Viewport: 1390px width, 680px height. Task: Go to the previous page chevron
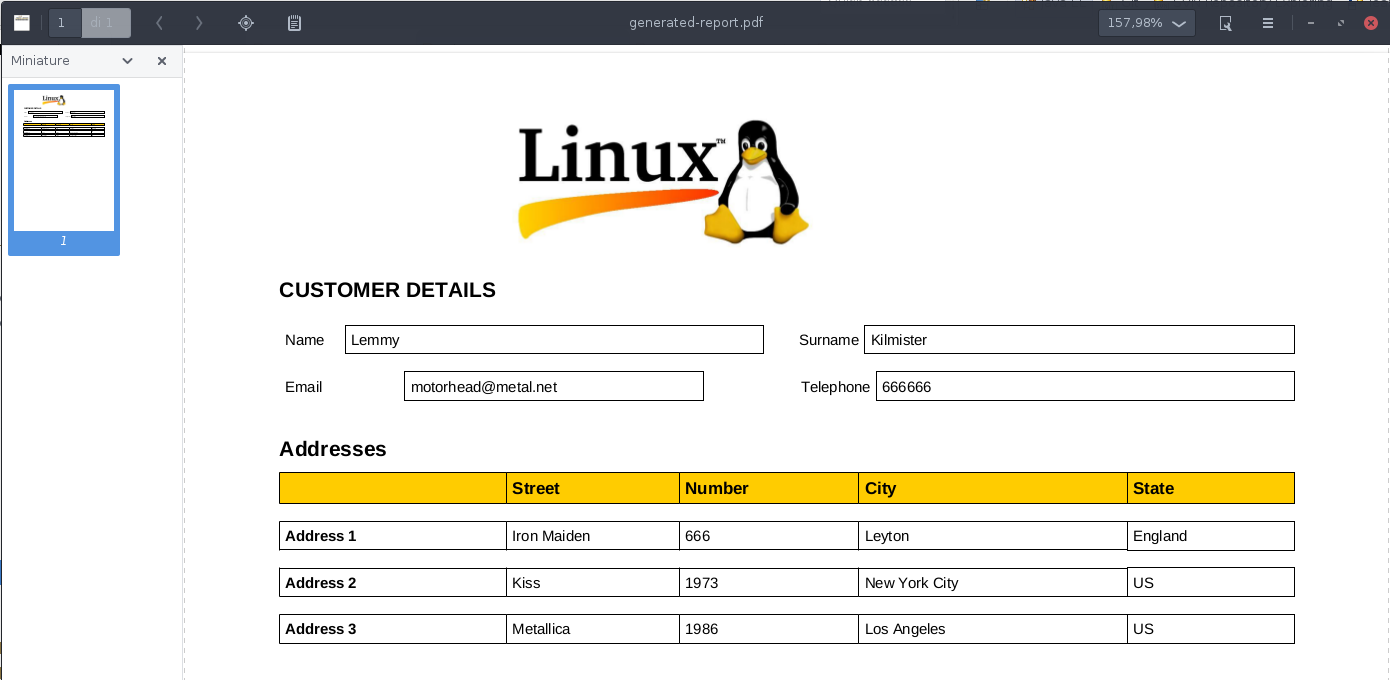tap(160, 22)
